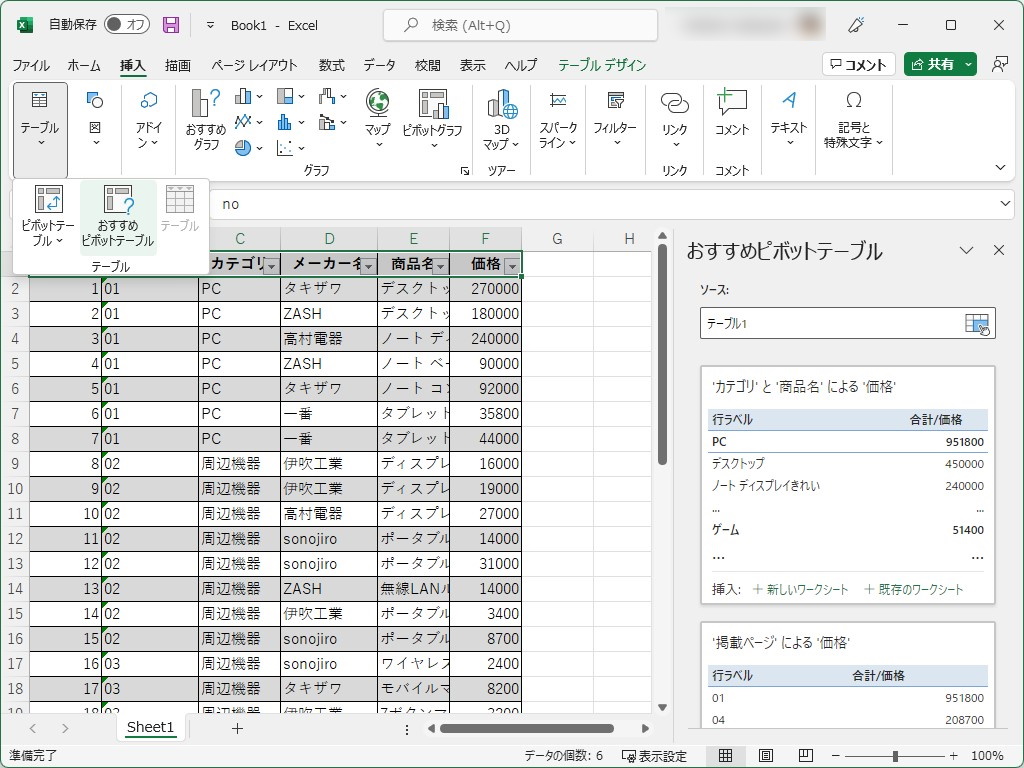This screenshot has height=768, width=1024.
Task: Click the zoom out minus button
Action: [x=835, y=756]
